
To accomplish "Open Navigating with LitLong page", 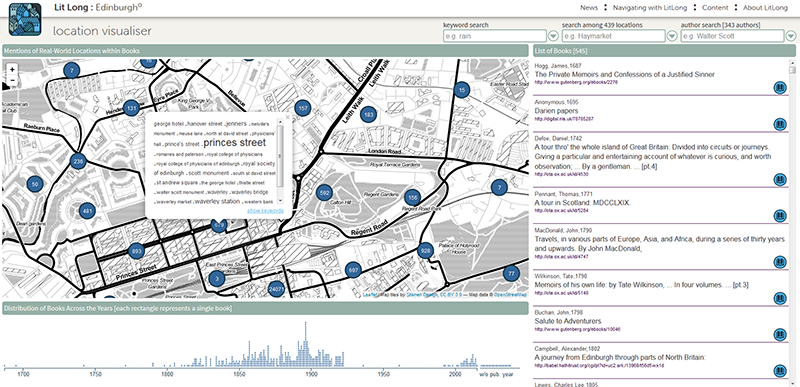I will [x=650, y=8].
